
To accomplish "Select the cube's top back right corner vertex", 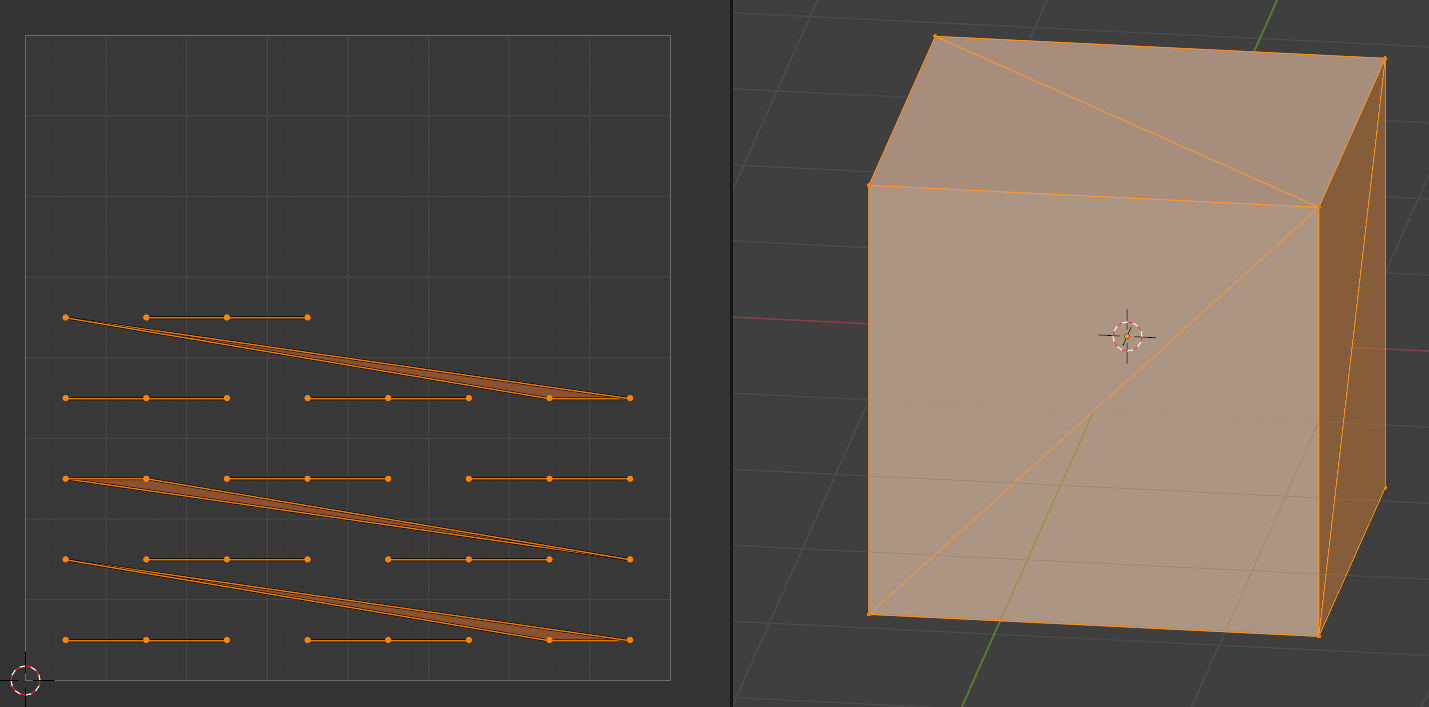I will coord(1385,59).
